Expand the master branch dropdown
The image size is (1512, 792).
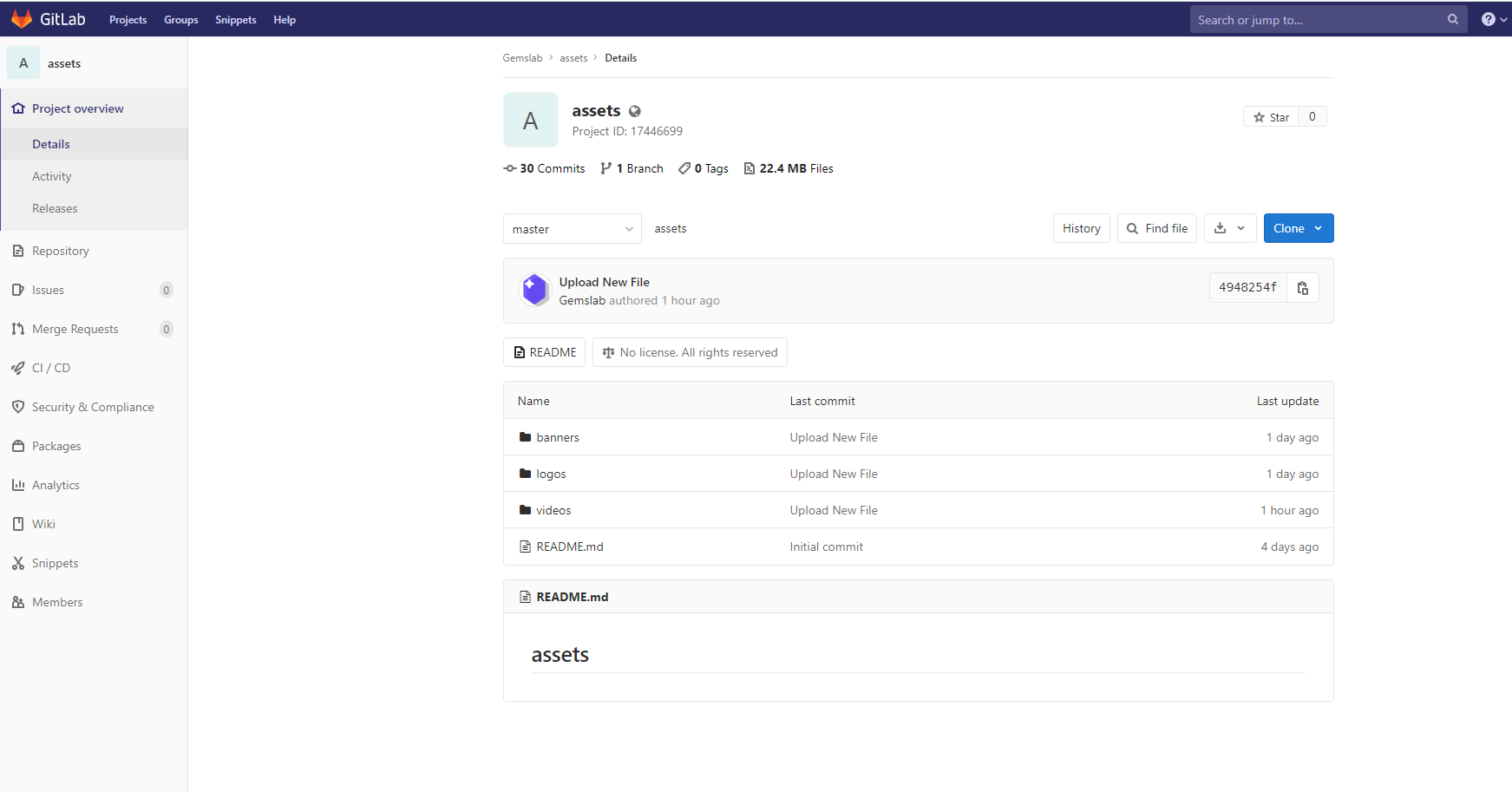pyautogui.click(x=572, y=229)
